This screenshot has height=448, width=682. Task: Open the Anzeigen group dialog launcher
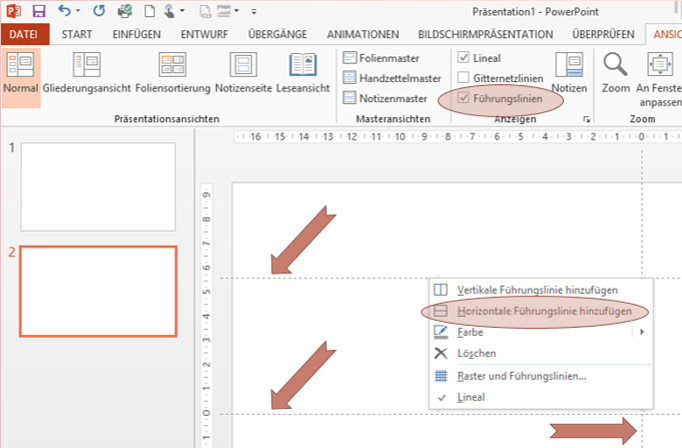coord(587,120)
